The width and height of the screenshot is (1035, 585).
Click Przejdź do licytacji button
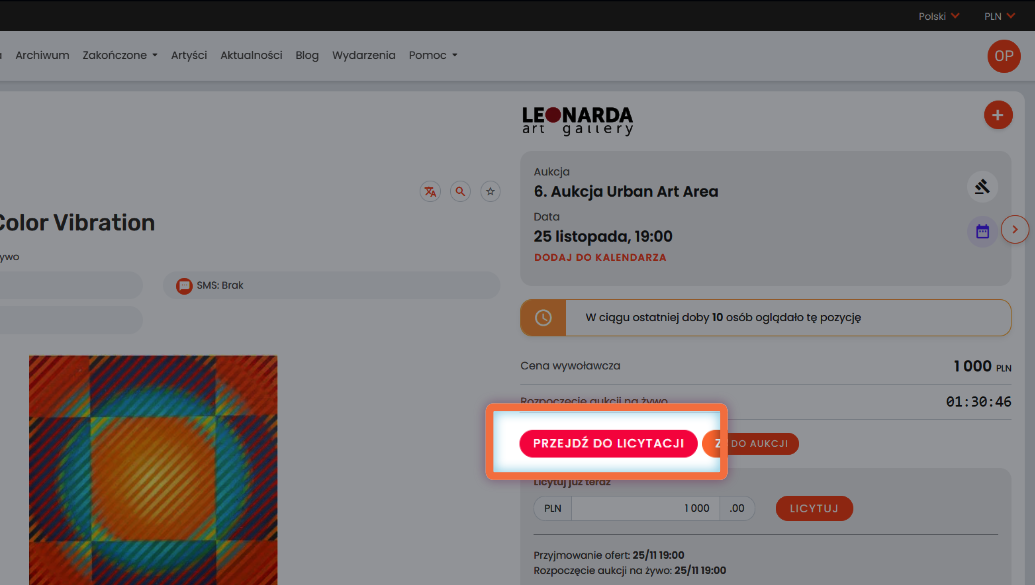pyautogui.click(x=609, y=444)
